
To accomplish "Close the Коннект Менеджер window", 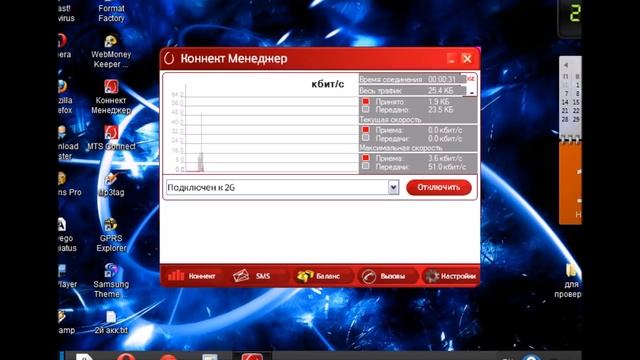I will (467, 58).
